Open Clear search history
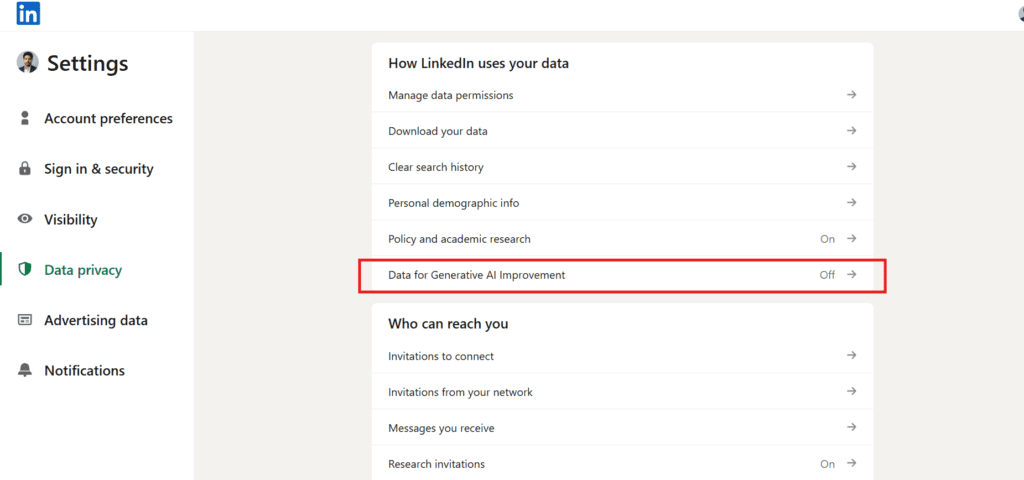 tap(622, 167)
